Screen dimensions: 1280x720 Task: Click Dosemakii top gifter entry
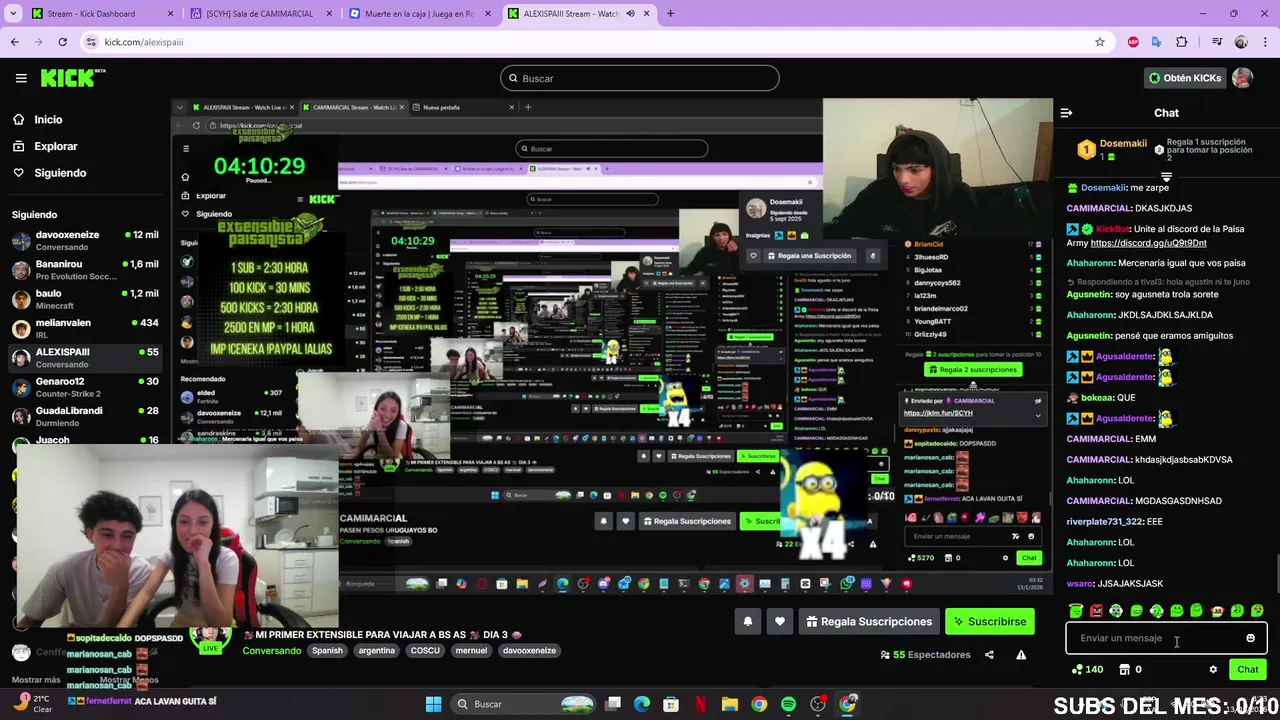[x=1112, y=149]
